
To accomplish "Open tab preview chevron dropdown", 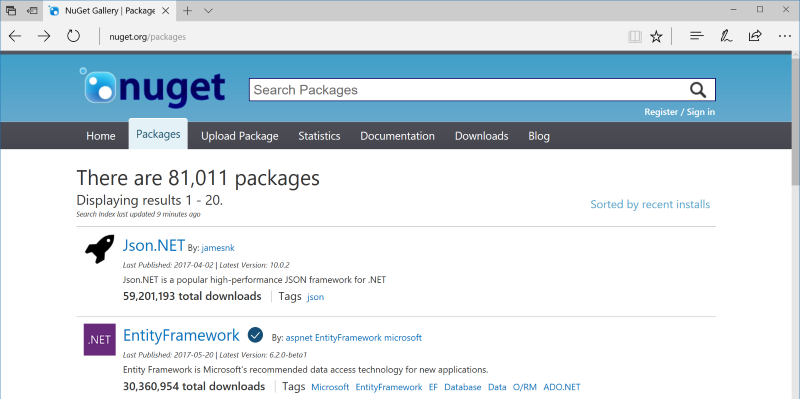I will tap(208, 10).
